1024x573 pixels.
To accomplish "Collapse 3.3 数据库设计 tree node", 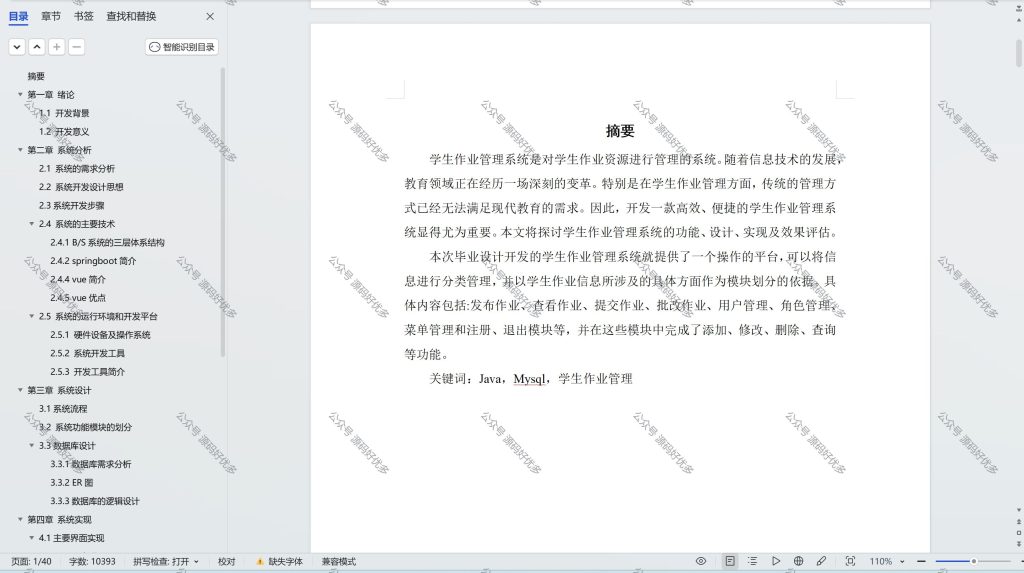I will click(31, 446).
